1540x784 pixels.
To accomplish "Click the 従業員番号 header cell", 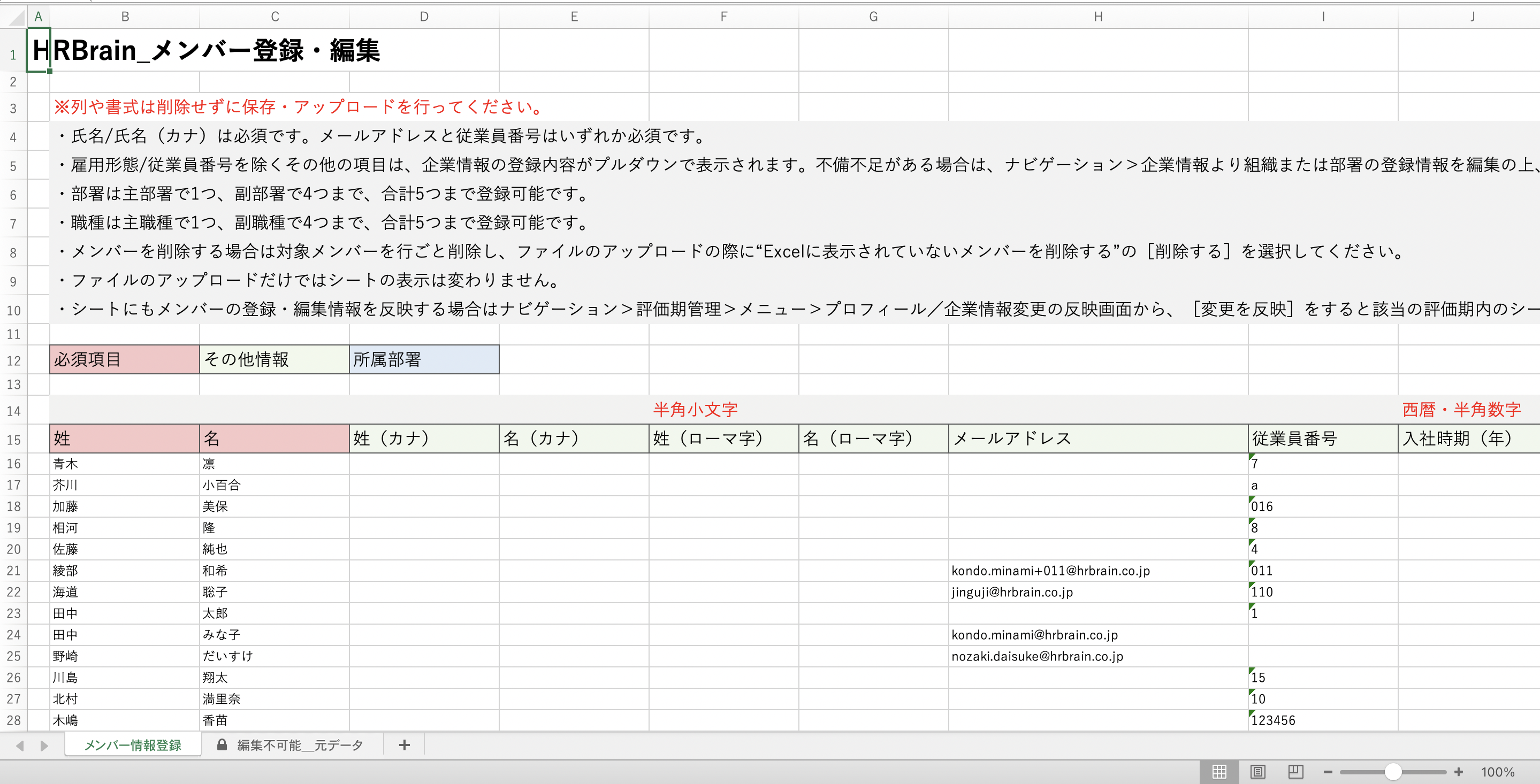I will click(1323, 439).
